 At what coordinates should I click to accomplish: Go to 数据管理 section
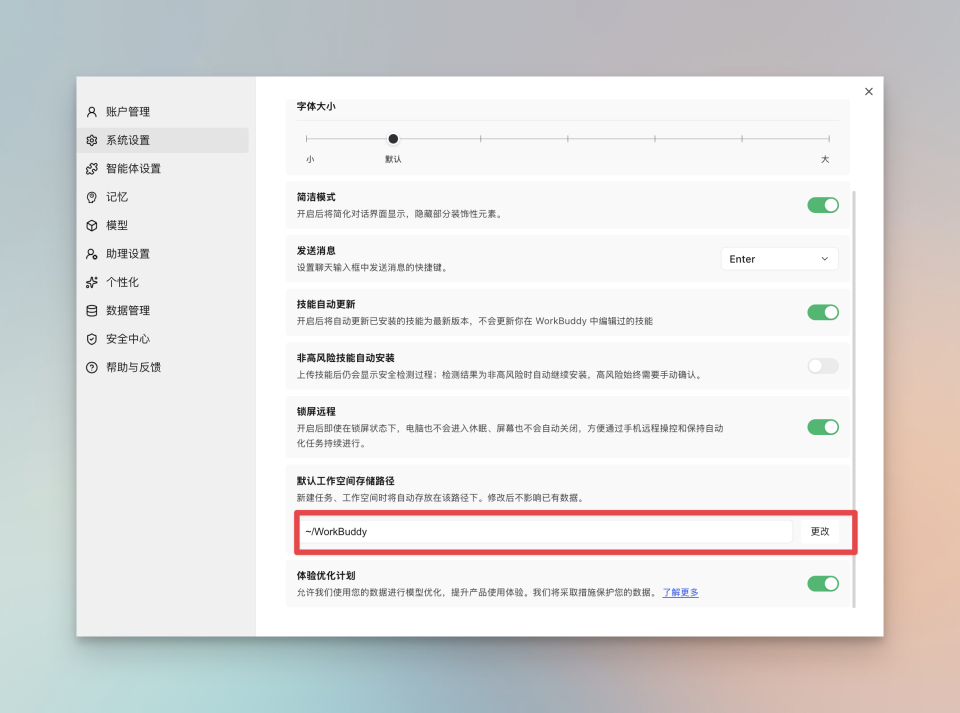point(163,310)
